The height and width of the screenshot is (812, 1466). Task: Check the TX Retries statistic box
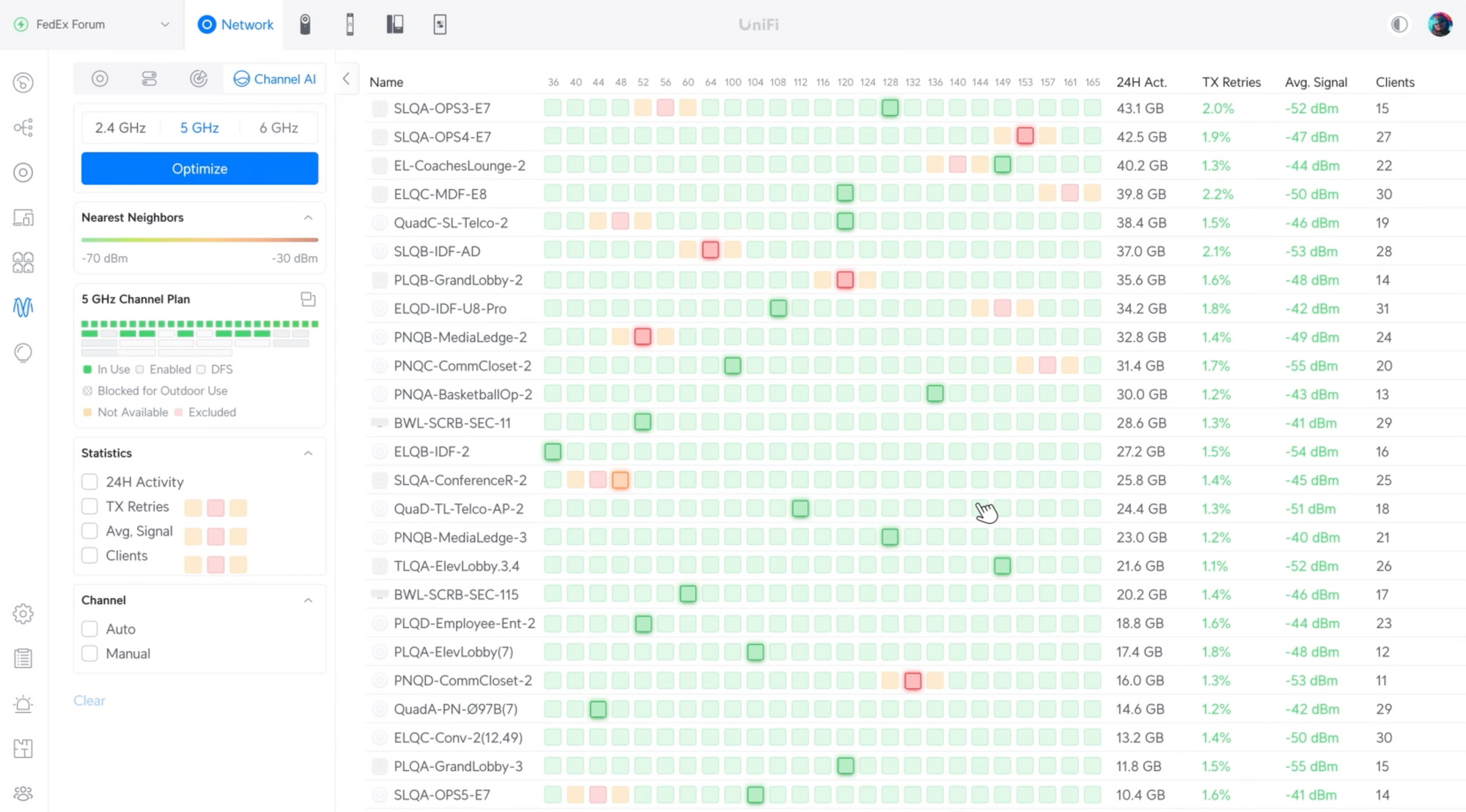coord(89,506)
